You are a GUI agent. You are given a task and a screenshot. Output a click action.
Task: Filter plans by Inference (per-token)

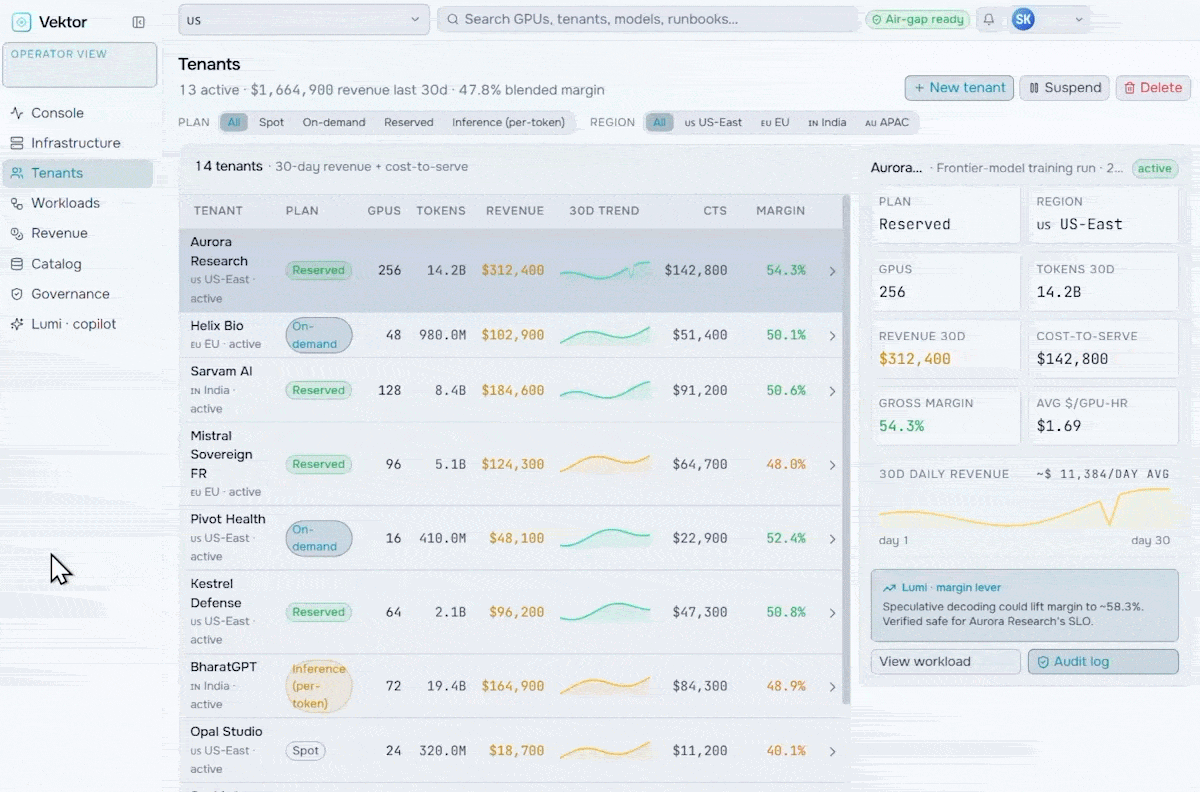point(508,122)
